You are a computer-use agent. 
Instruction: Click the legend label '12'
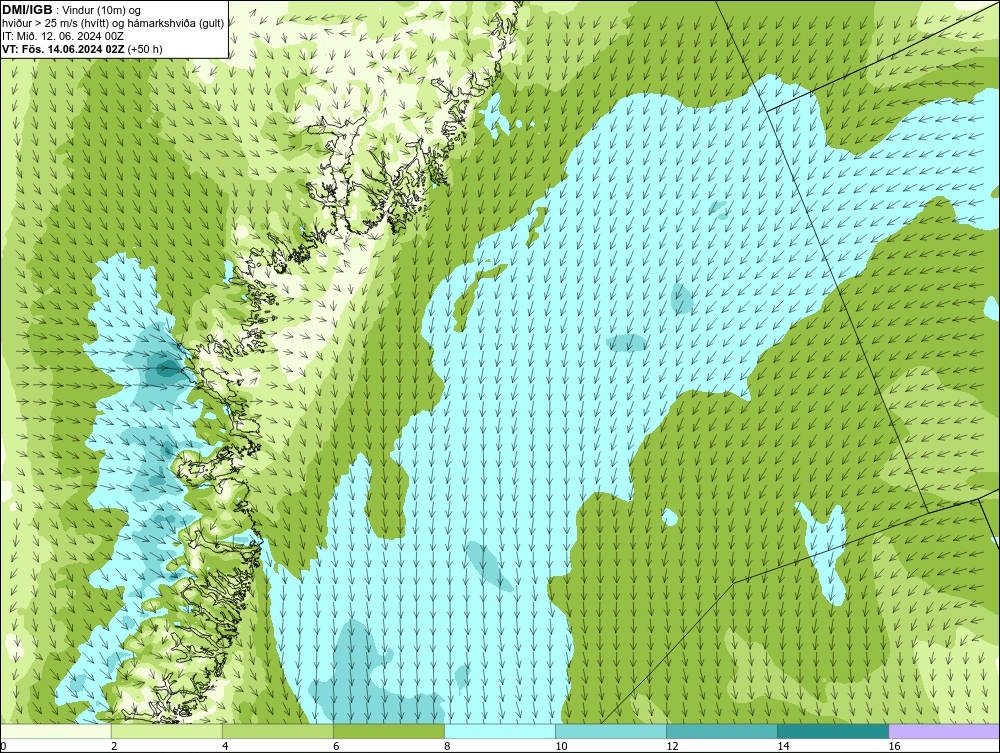click(x=672, y=746)
